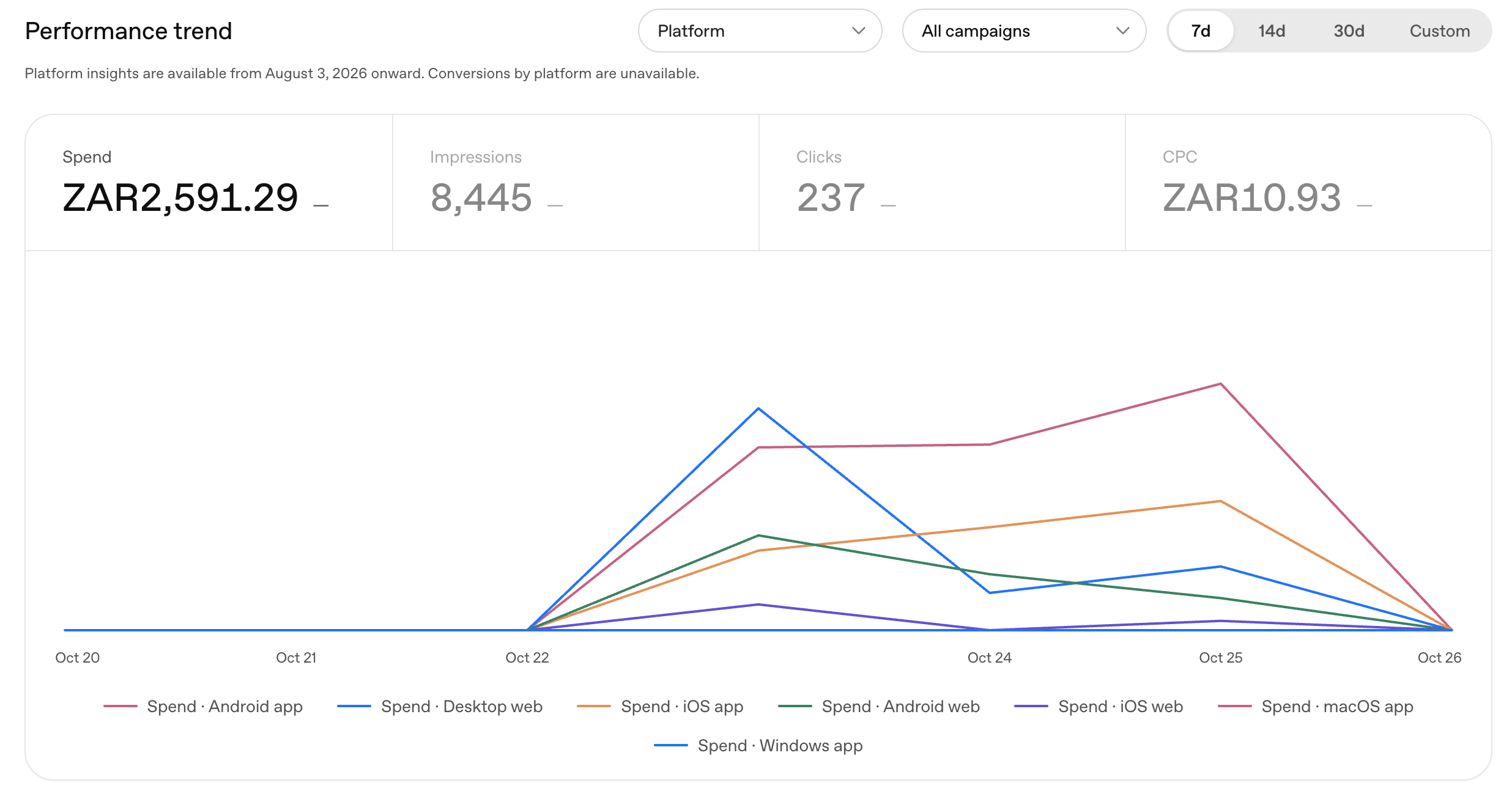This screenshot has width=1512, height=802.
Task: Open the Platform dropdown
Action: [760, 31]
